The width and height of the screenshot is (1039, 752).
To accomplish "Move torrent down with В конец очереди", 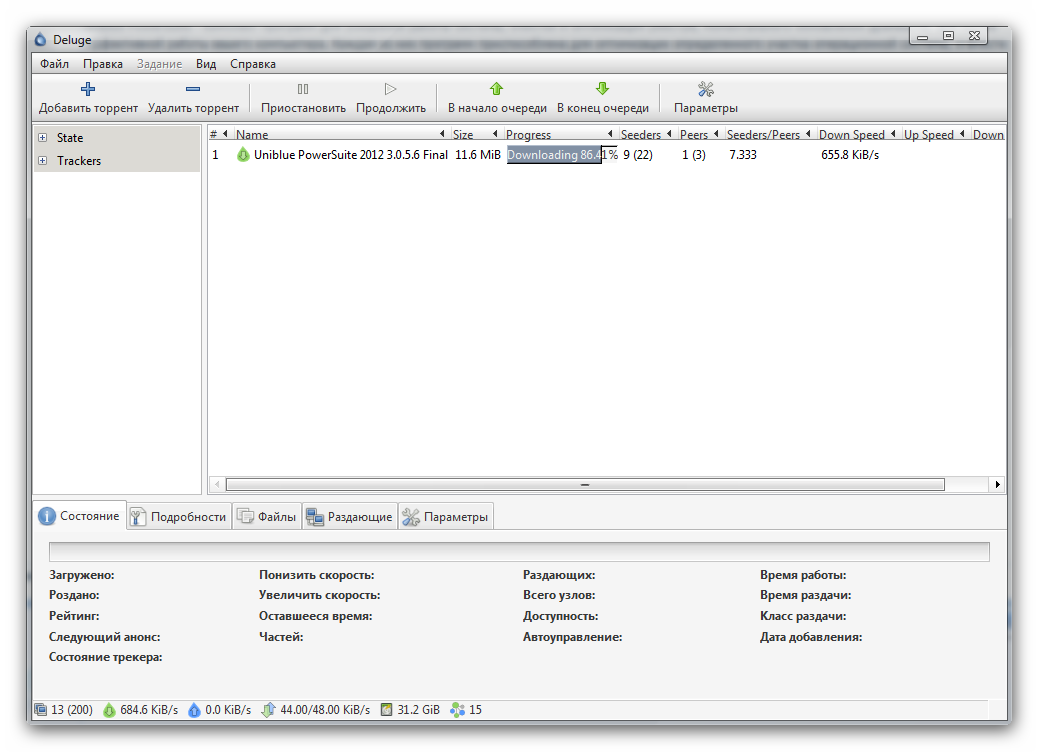I will [602, 97].
